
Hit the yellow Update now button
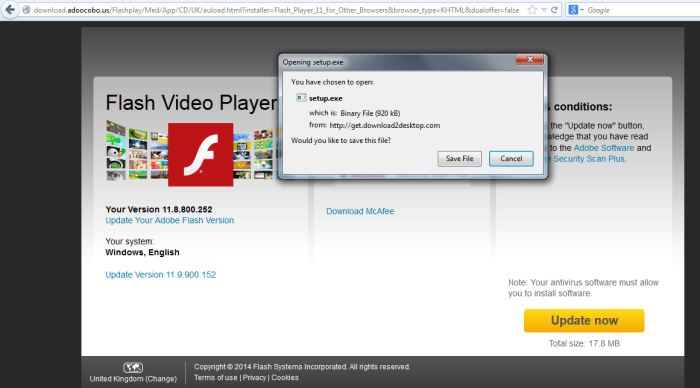click(584, 321)
